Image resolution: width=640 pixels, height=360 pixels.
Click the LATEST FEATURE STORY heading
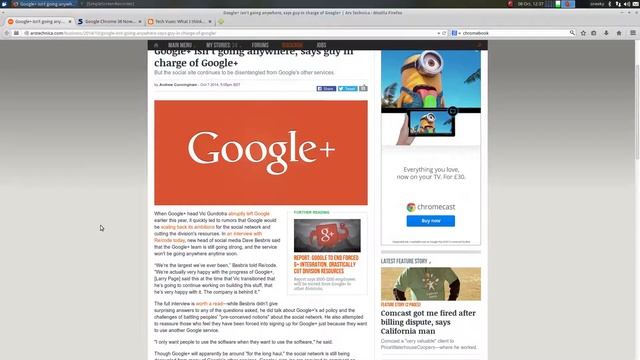click(404, 261)
